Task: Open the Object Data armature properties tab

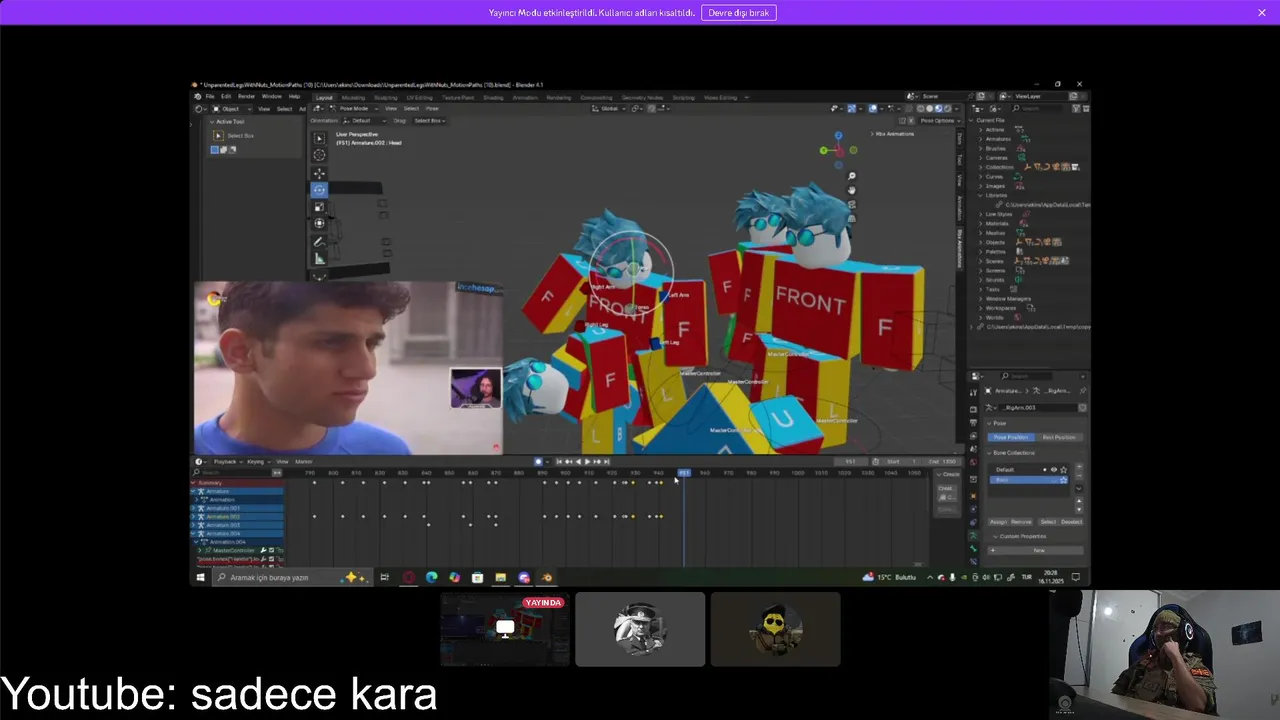Action: (973, 536)
